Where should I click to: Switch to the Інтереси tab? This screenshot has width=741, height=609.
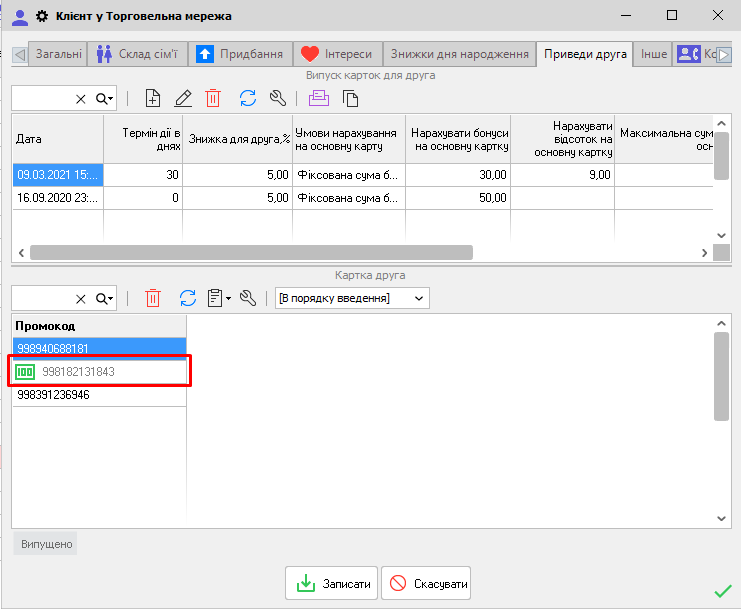pos(337,54)
